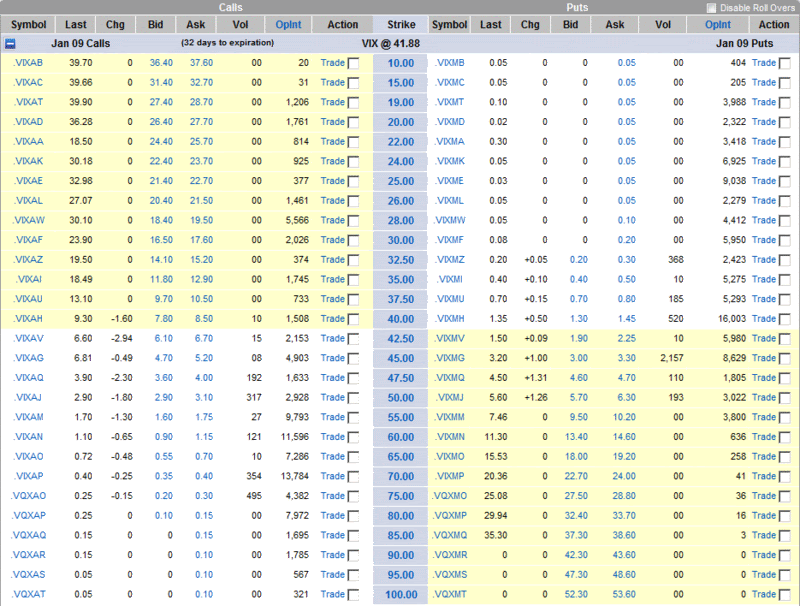The width and height of the screenshot is (800, 606).
Task: Click bid 0.90 for .VIXAN call
Action: tap(164, 437)
